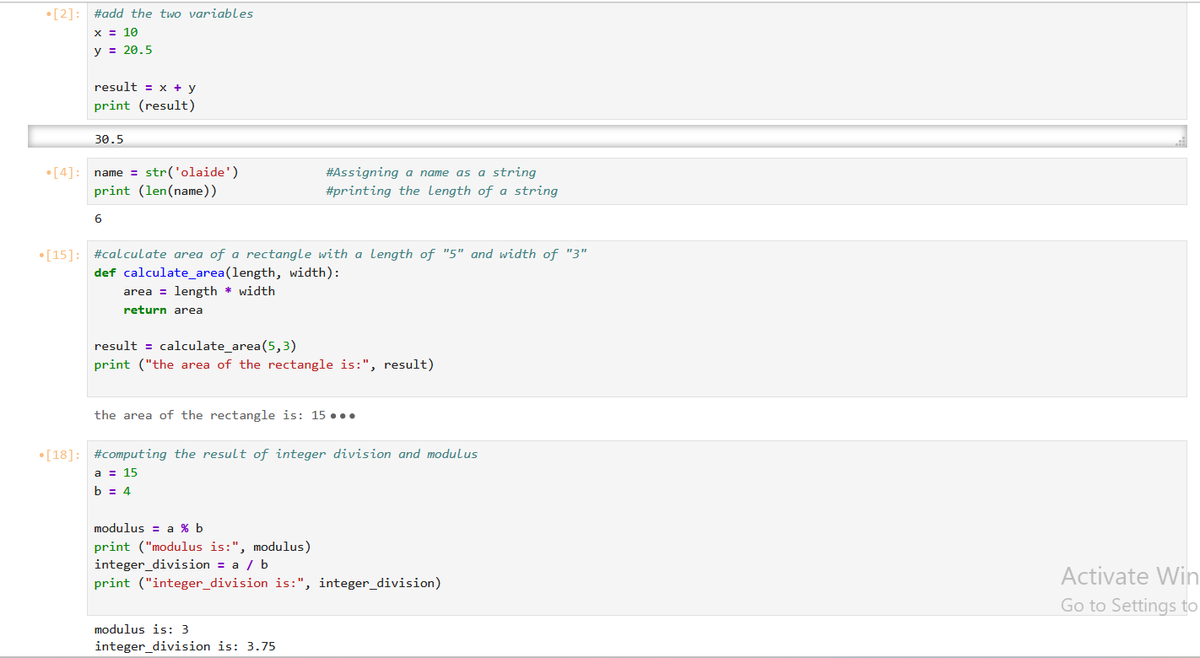Click comment '#Assigning a name as a string'

[431, 173]
